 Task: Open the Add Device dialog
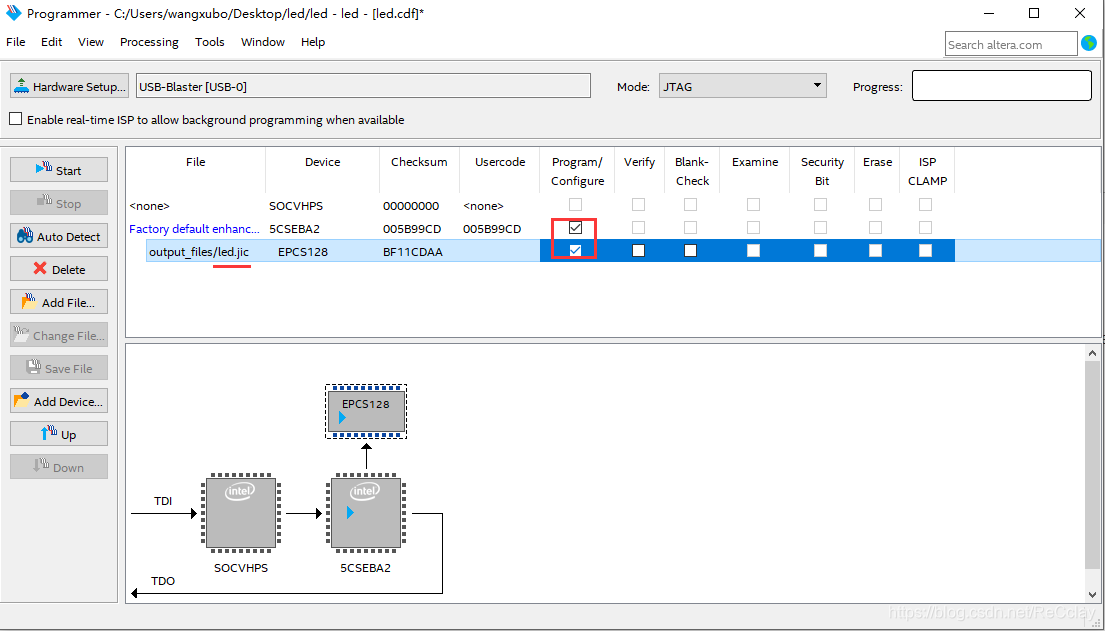(x=58, y=401)
